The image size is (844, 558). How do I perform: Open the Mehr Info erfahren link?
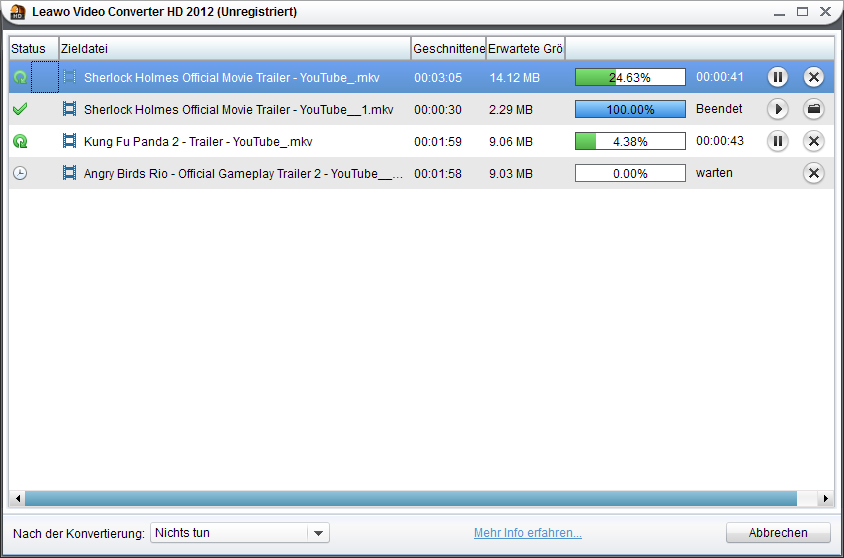528,533
